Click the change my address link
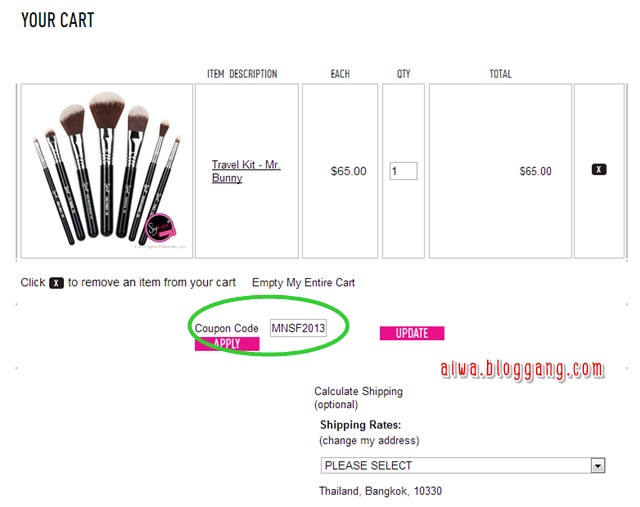The image size is (640, 507). pyautogui.click(x=369, y=440)
